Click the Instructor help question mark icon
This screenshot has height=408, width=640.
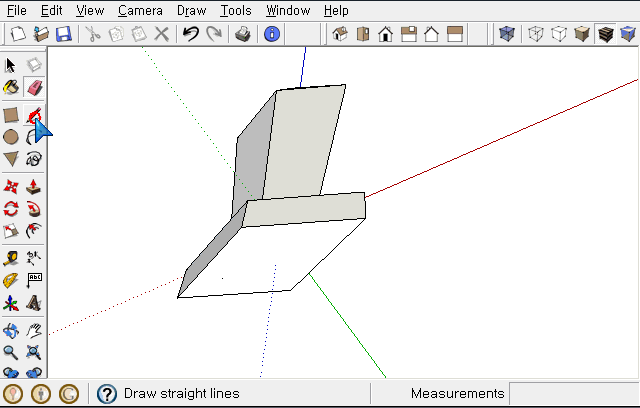click(x=107, y=394)
